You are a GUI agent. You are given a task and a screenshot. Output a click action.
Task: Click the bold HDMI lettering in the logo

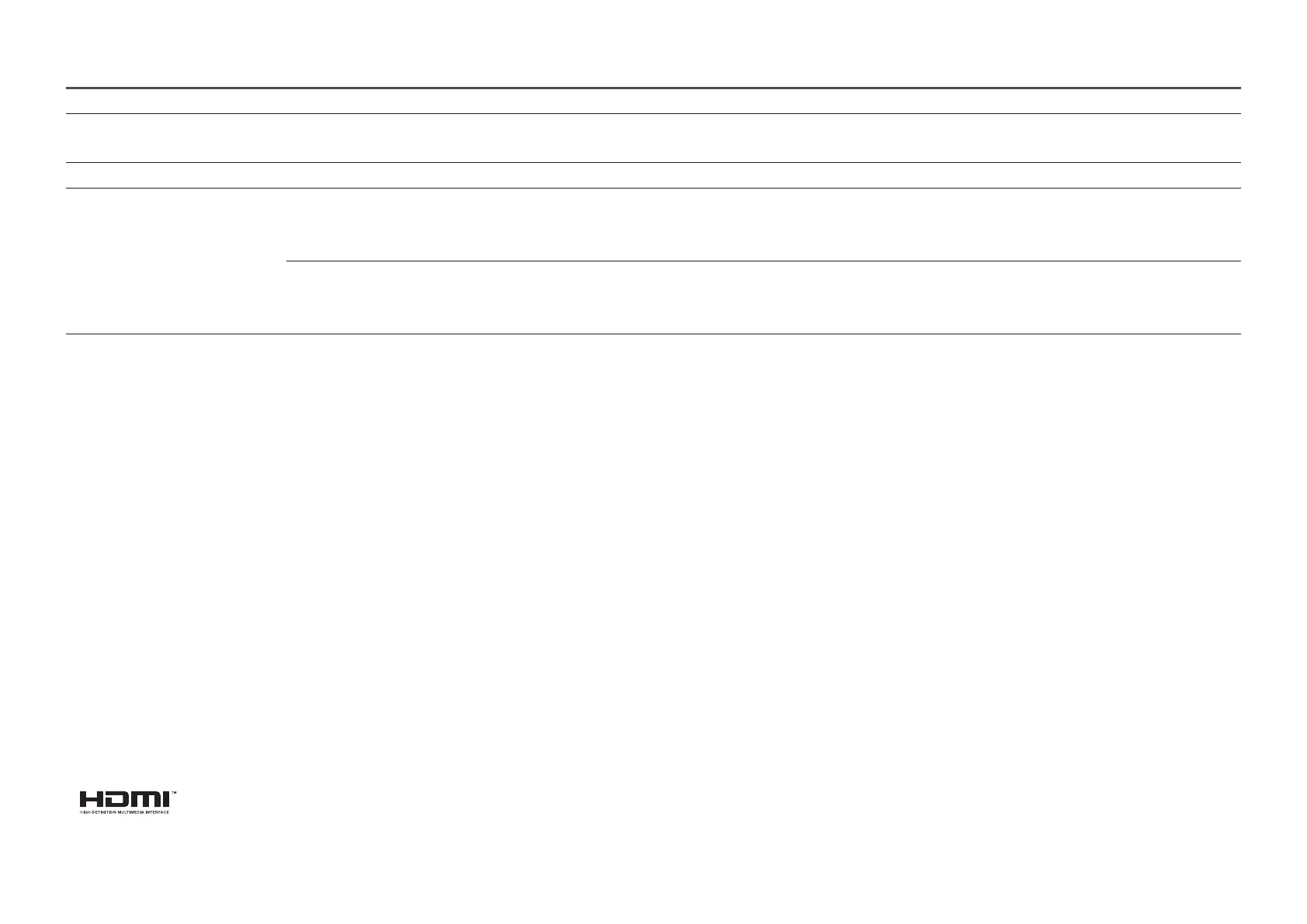point(124,799)
